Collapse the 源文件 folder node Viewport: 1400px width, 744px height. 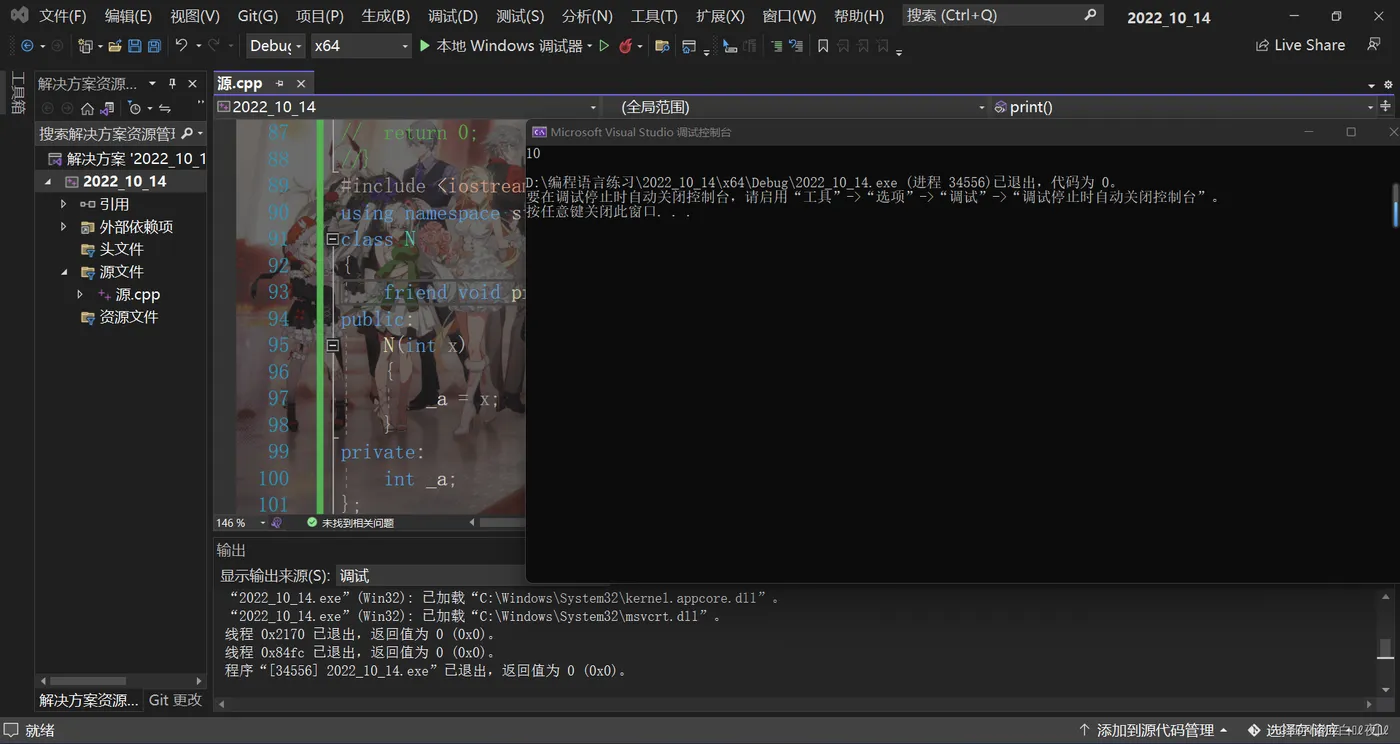64,272
